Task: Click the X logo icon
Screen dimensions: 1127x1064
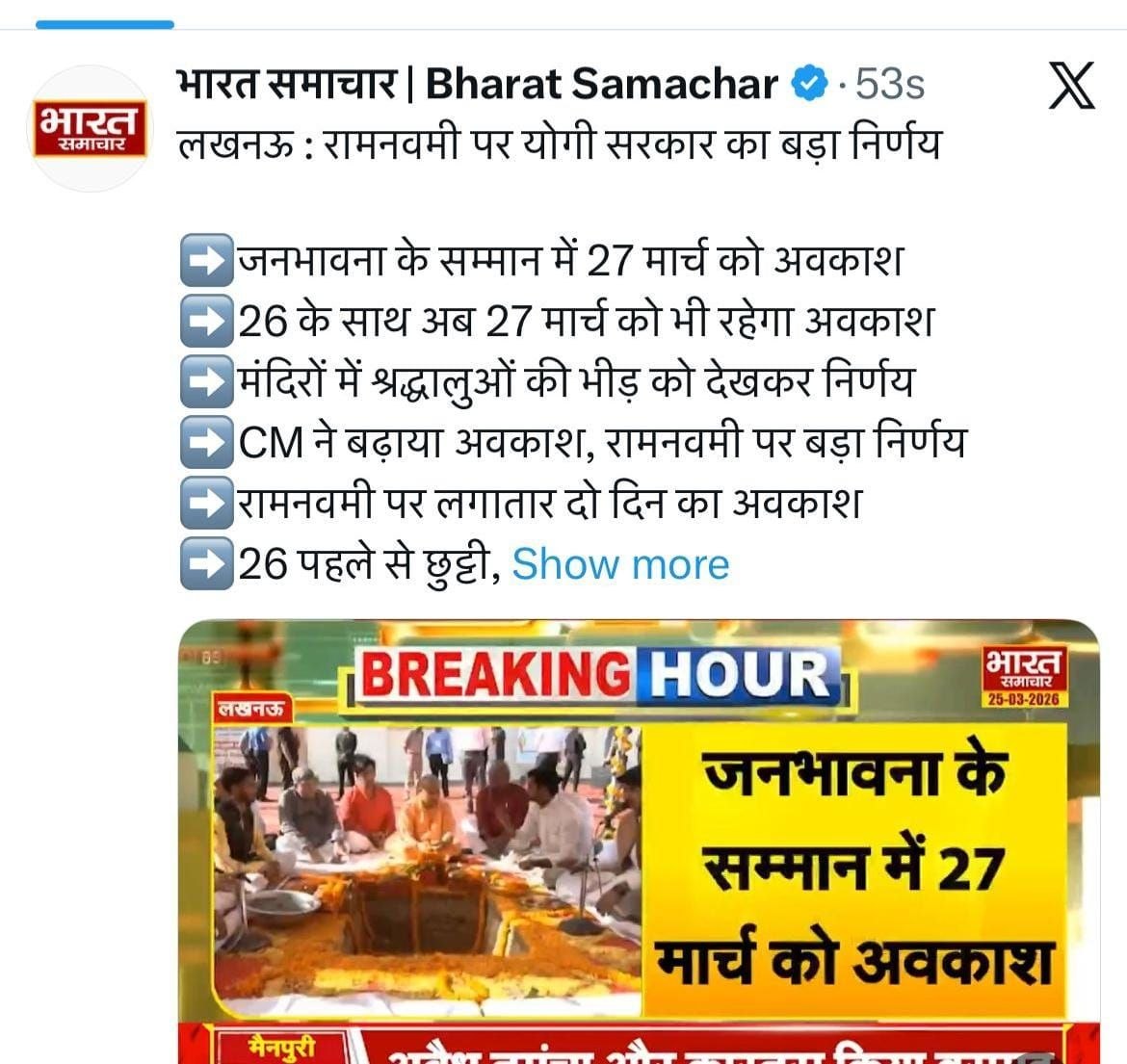Action: click(1071, 86)
